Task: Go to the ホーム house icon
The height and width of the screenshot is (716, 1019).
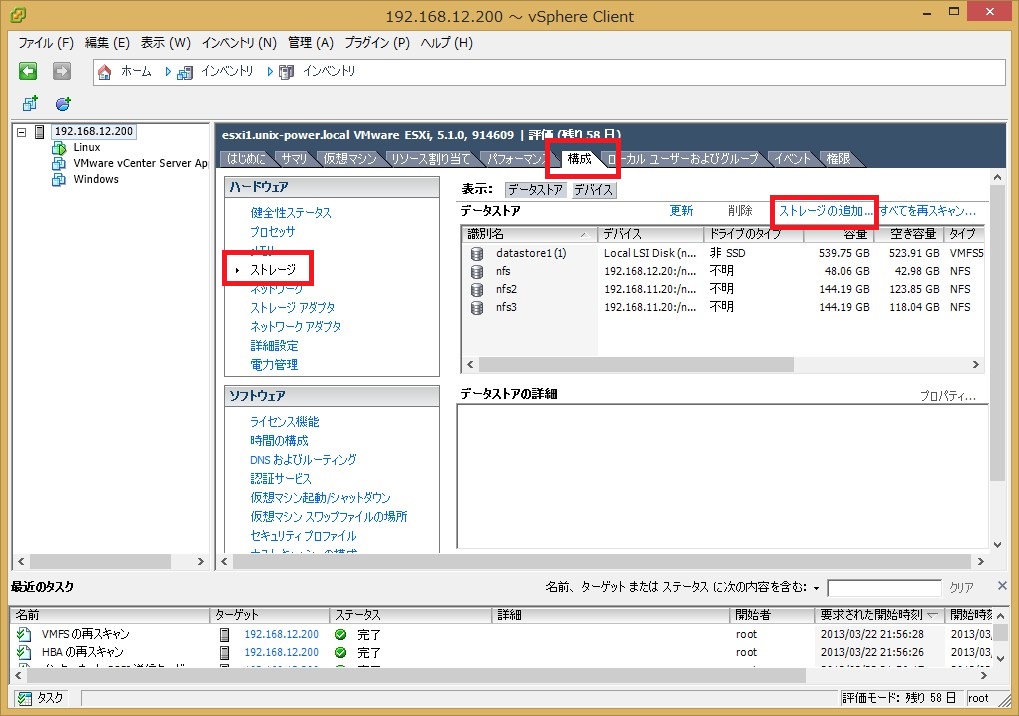Action: (x=105, y=71)
